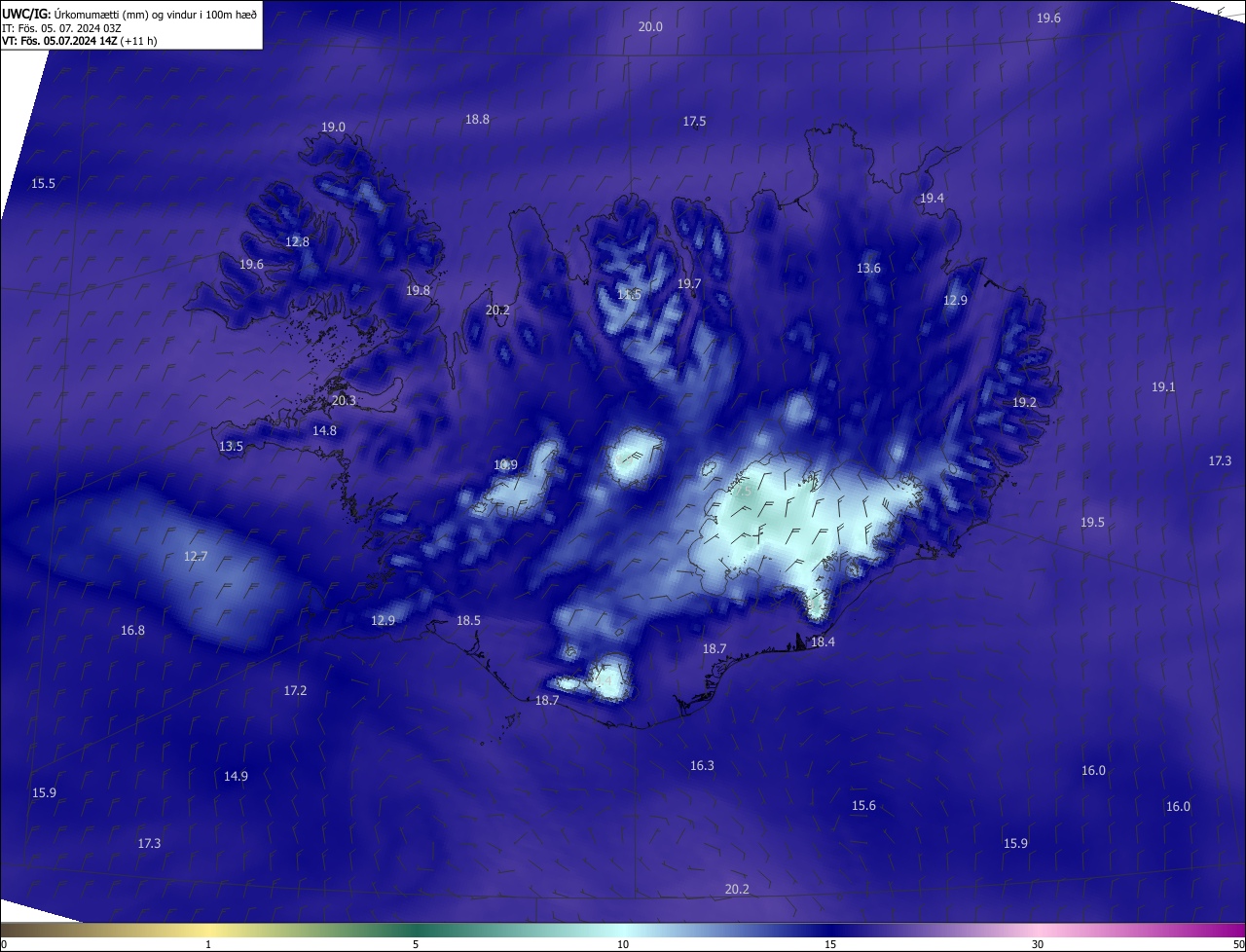
Task: Select the 'IT: Fös. 05. 07. 2024 03Z' line
Action: pos(61,27)
